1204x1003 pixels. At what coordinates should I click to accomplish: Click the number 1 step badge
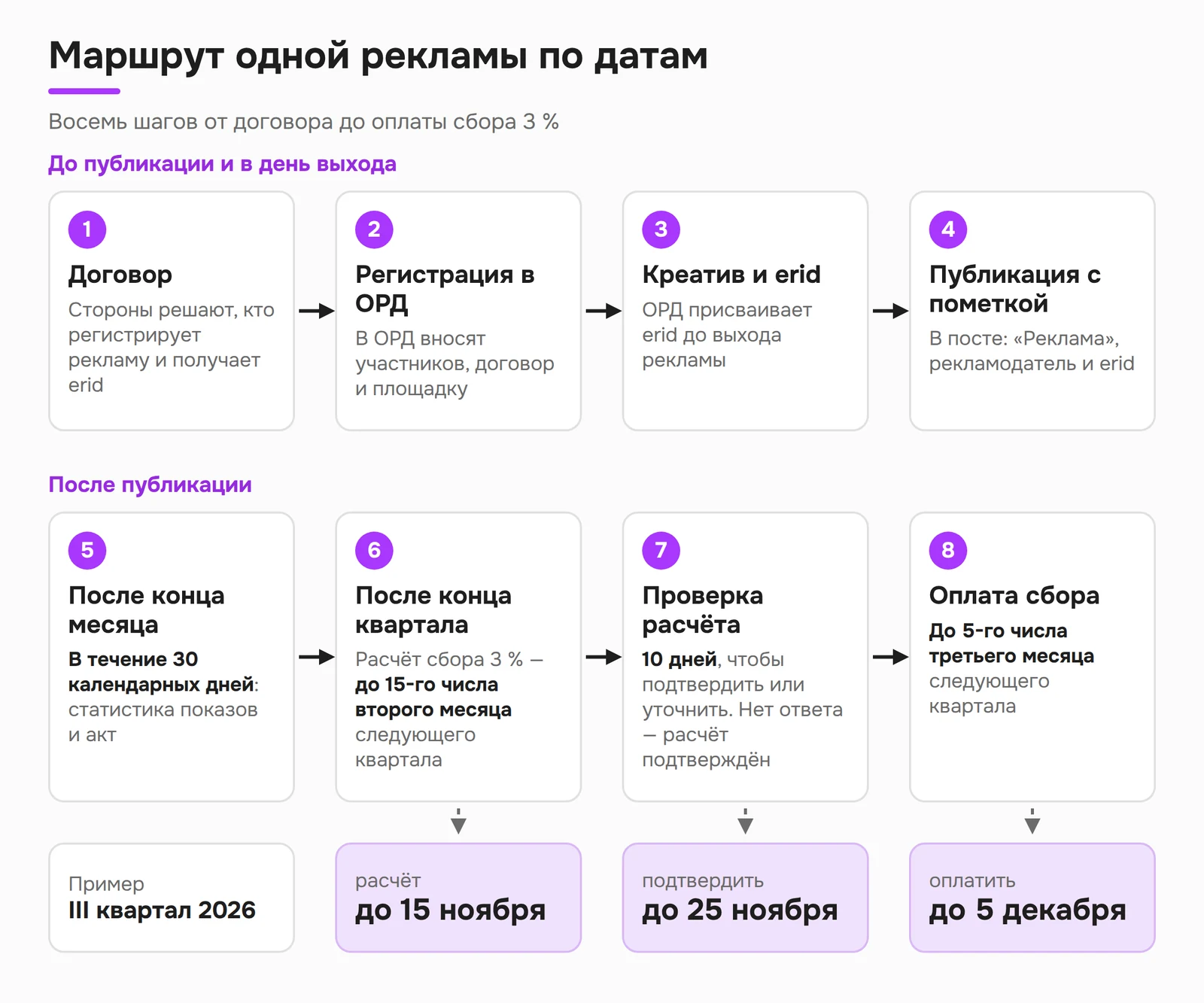(x=87, y=229)
